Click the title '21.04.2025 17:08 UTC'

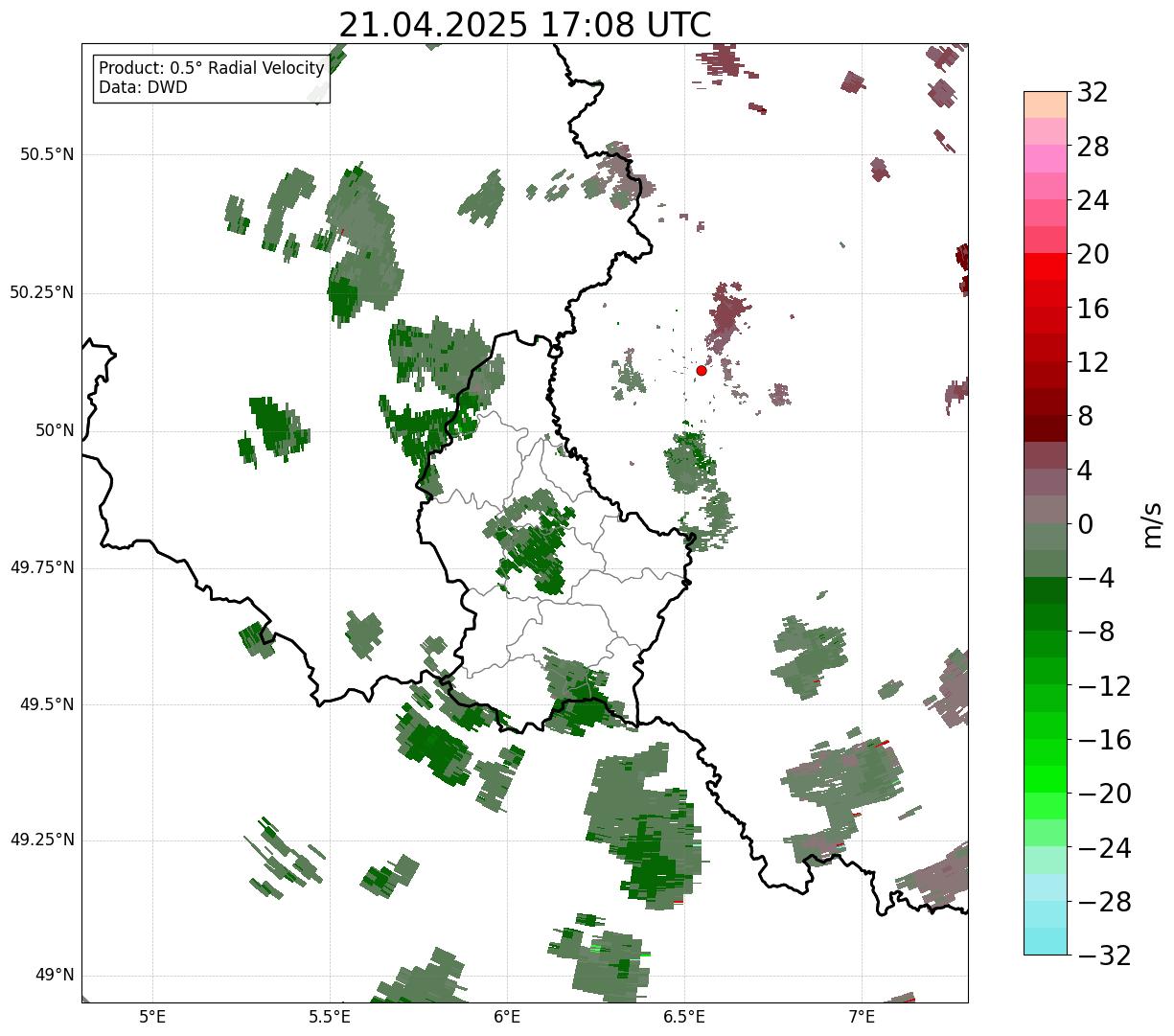pos(525,25)
